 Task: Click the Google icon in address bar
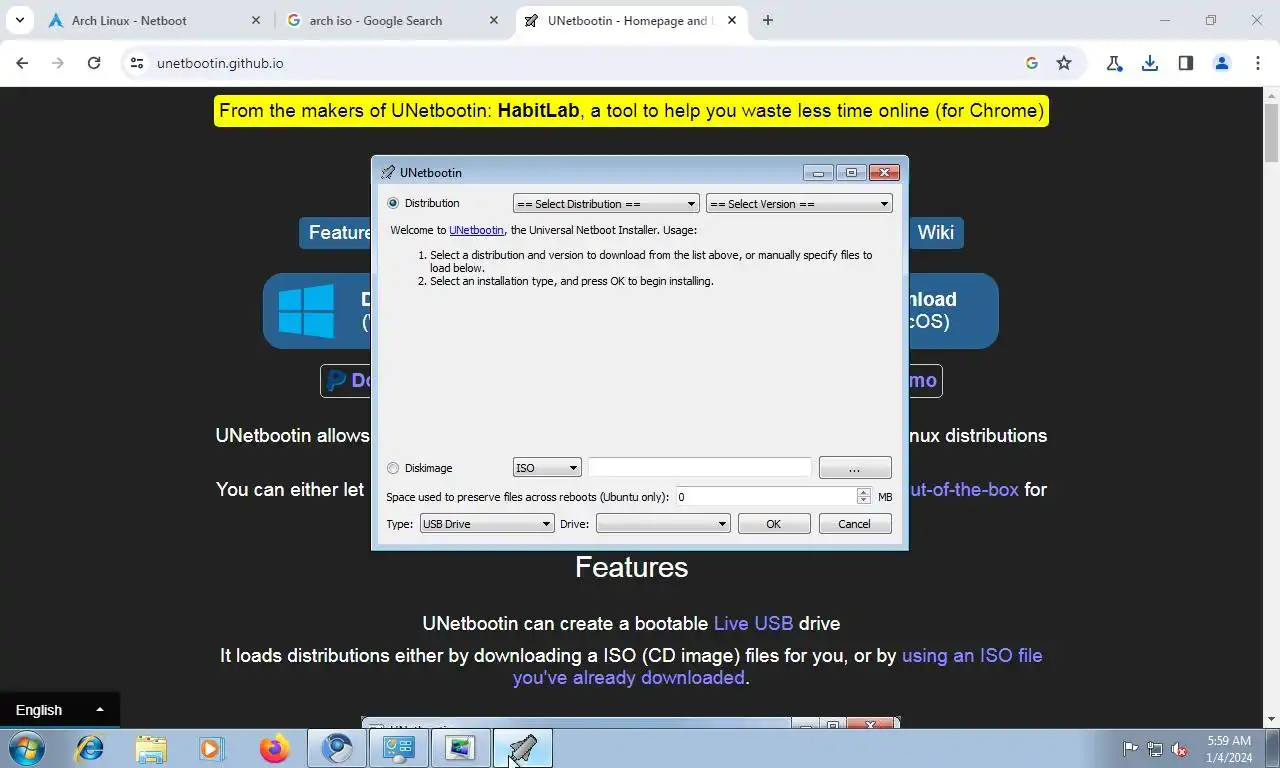(x=1032, y=63)
